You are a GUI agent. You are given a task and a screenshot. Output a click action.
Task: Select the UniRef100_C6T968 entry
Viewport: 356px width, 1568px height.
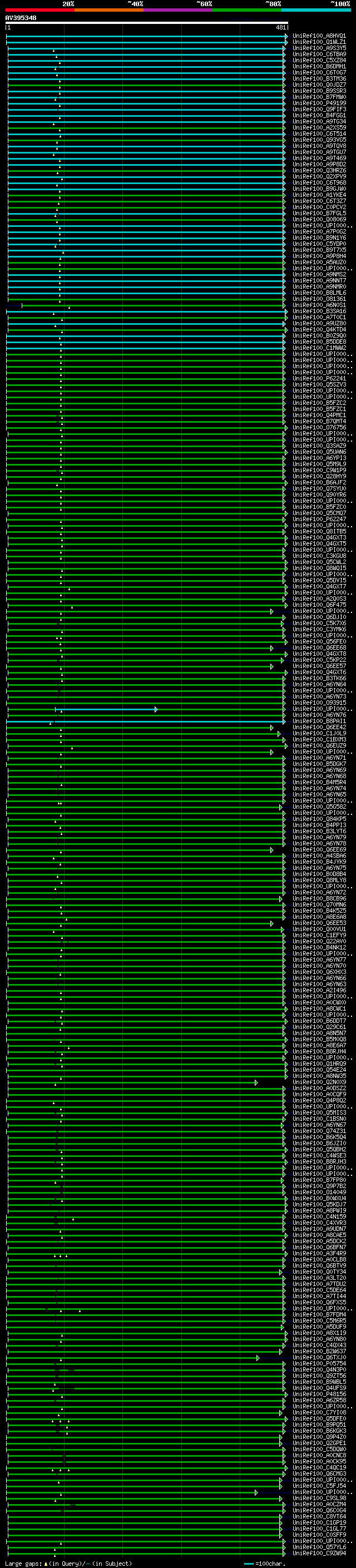[319, 182]
